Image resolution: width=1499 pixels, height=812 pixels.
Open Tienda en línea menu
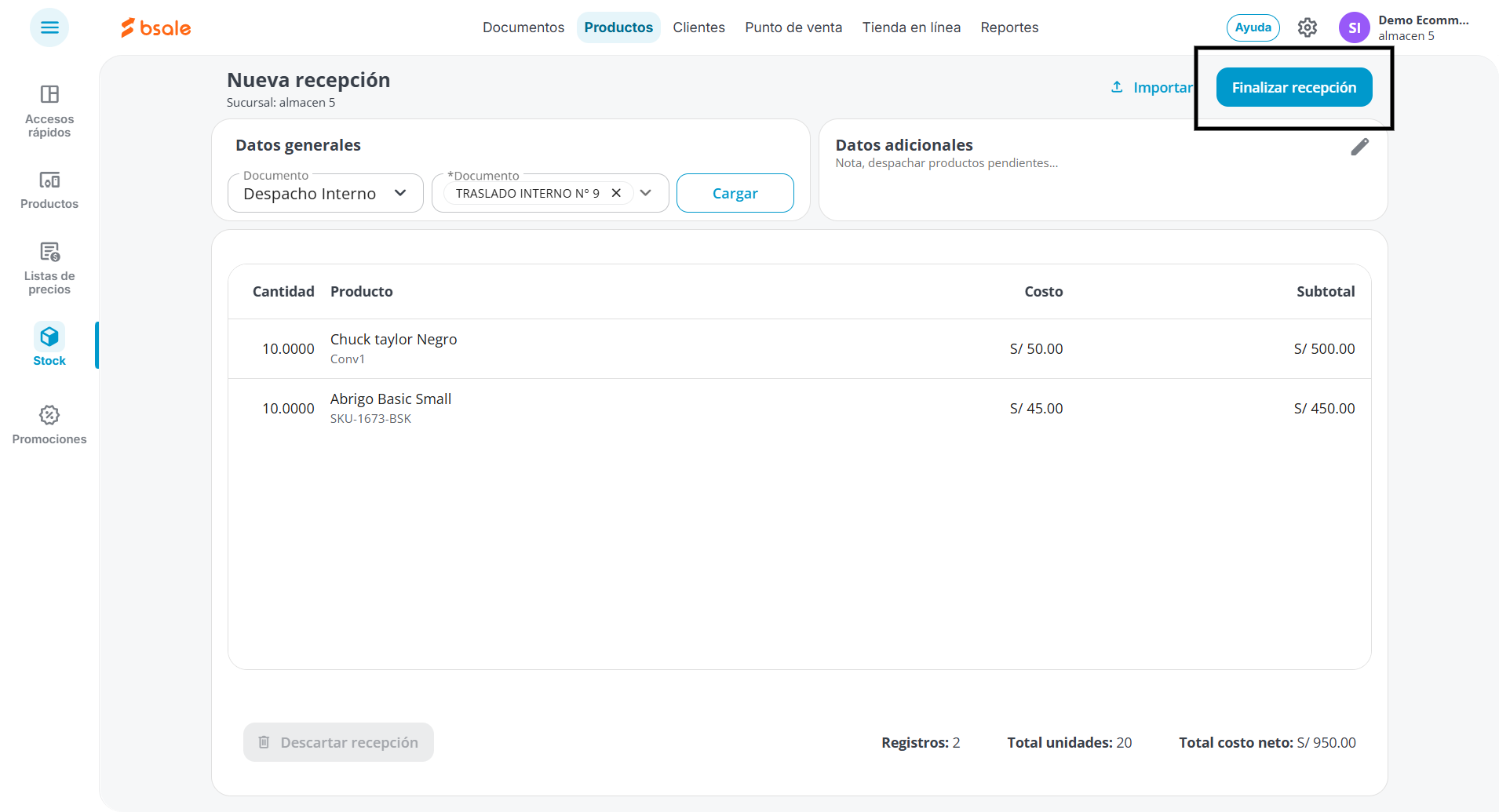pos(911,27)
